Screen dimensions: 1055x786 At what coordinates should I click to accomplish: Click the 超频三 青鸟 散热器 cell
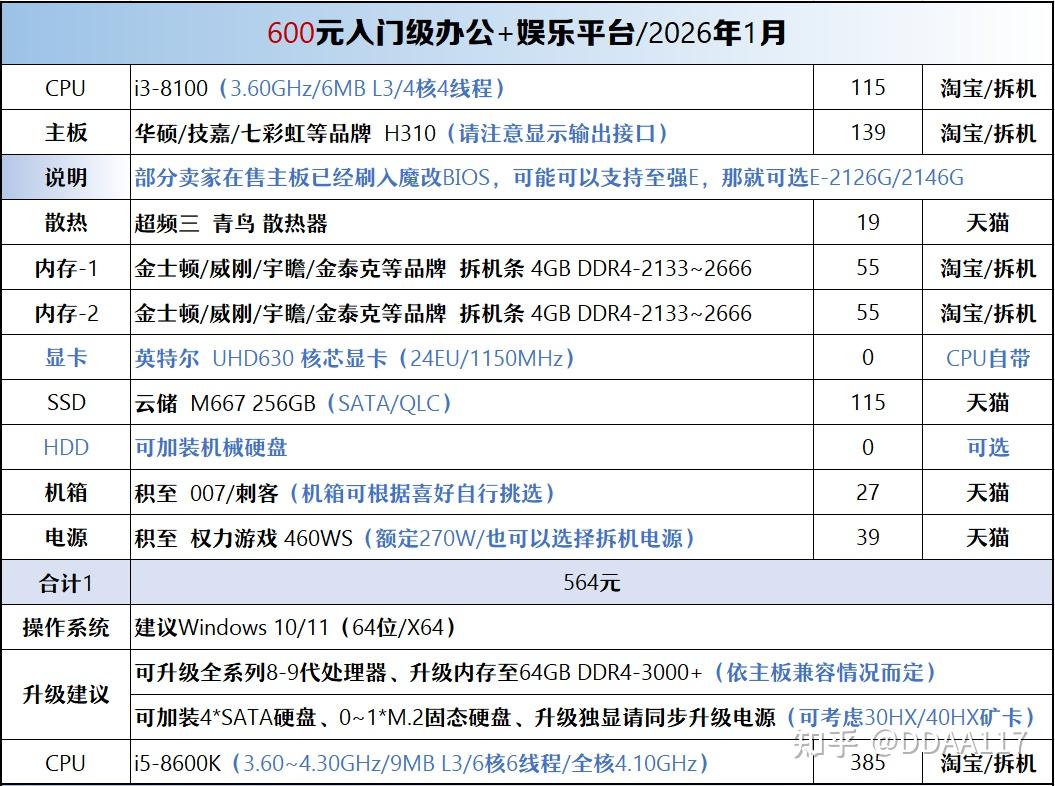pyautogui.click(x=472, y=223)
